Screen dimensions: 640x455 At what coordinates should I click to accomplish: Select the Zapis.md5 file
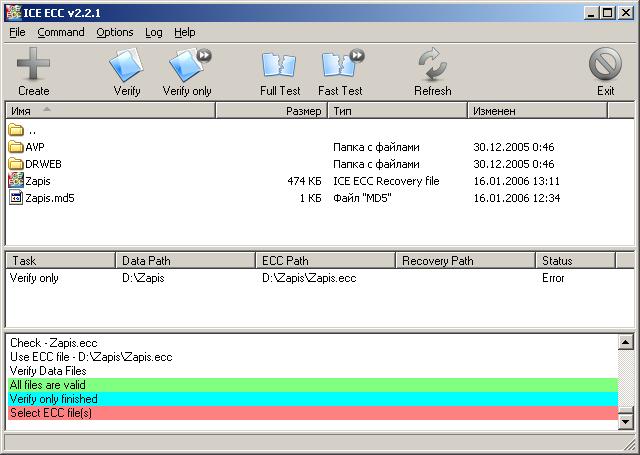49,198
